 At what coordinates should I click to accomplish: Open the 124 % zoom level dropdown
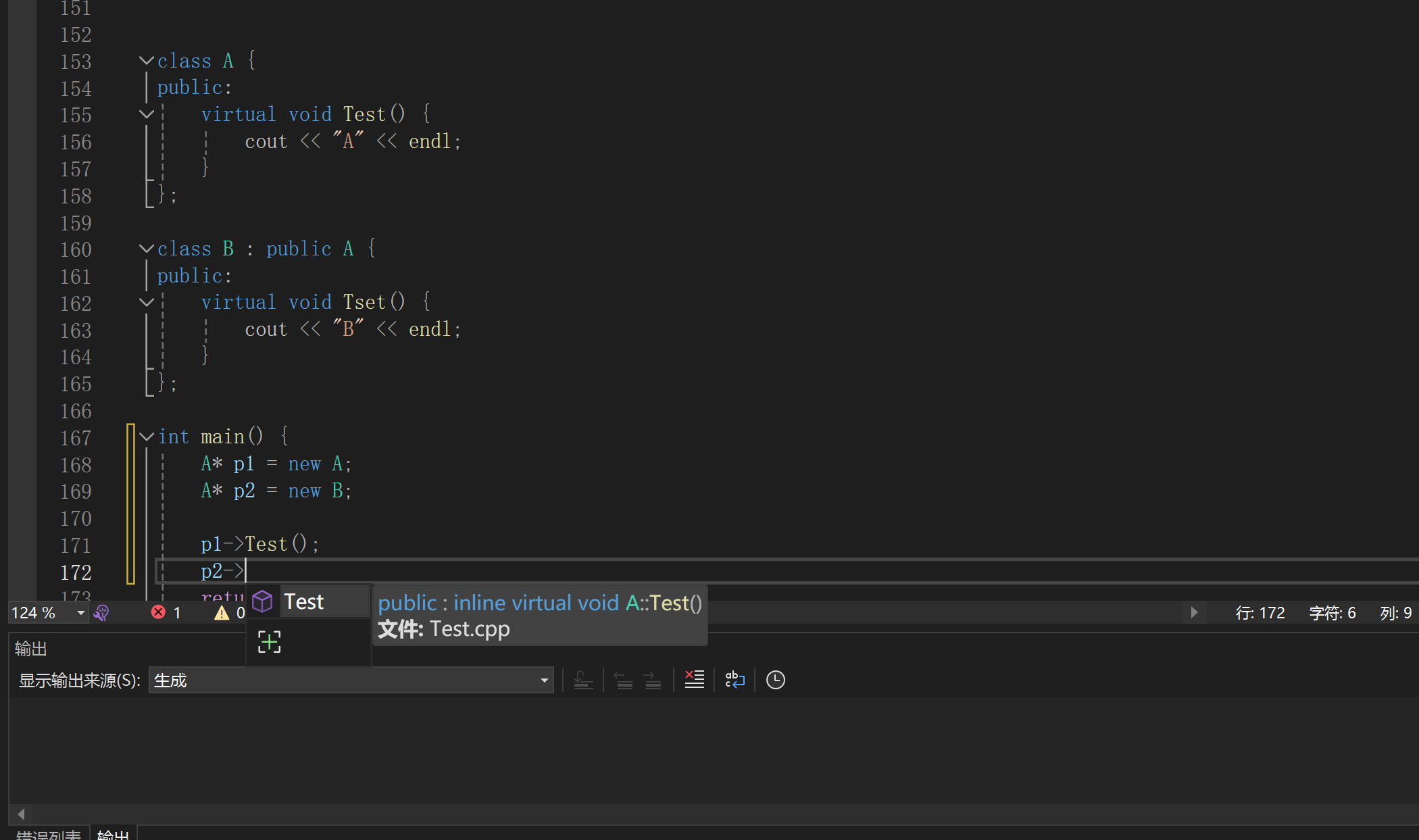(x=80, y=613)
